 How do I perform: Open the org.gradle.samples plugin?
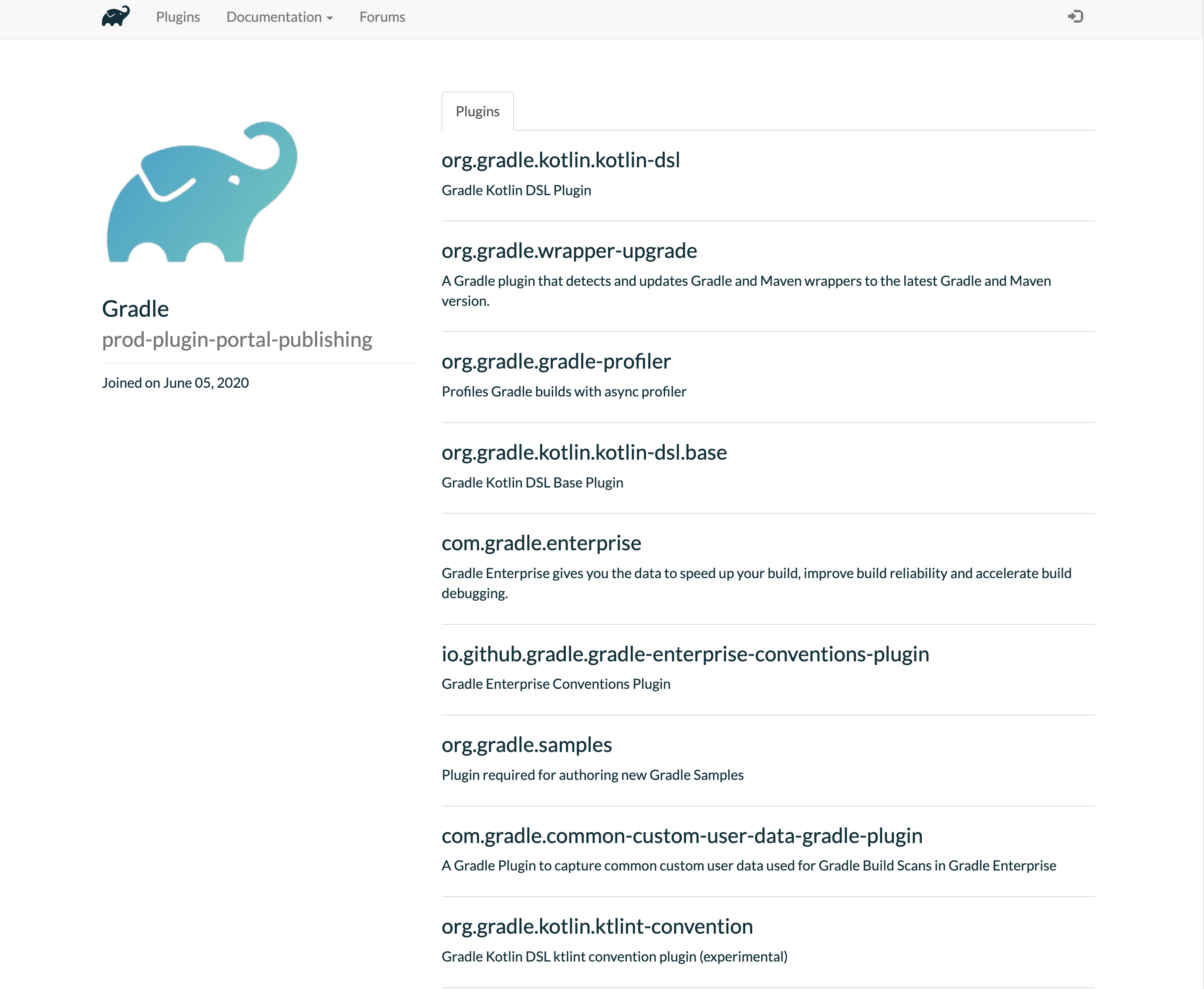[x=527, y=744]
